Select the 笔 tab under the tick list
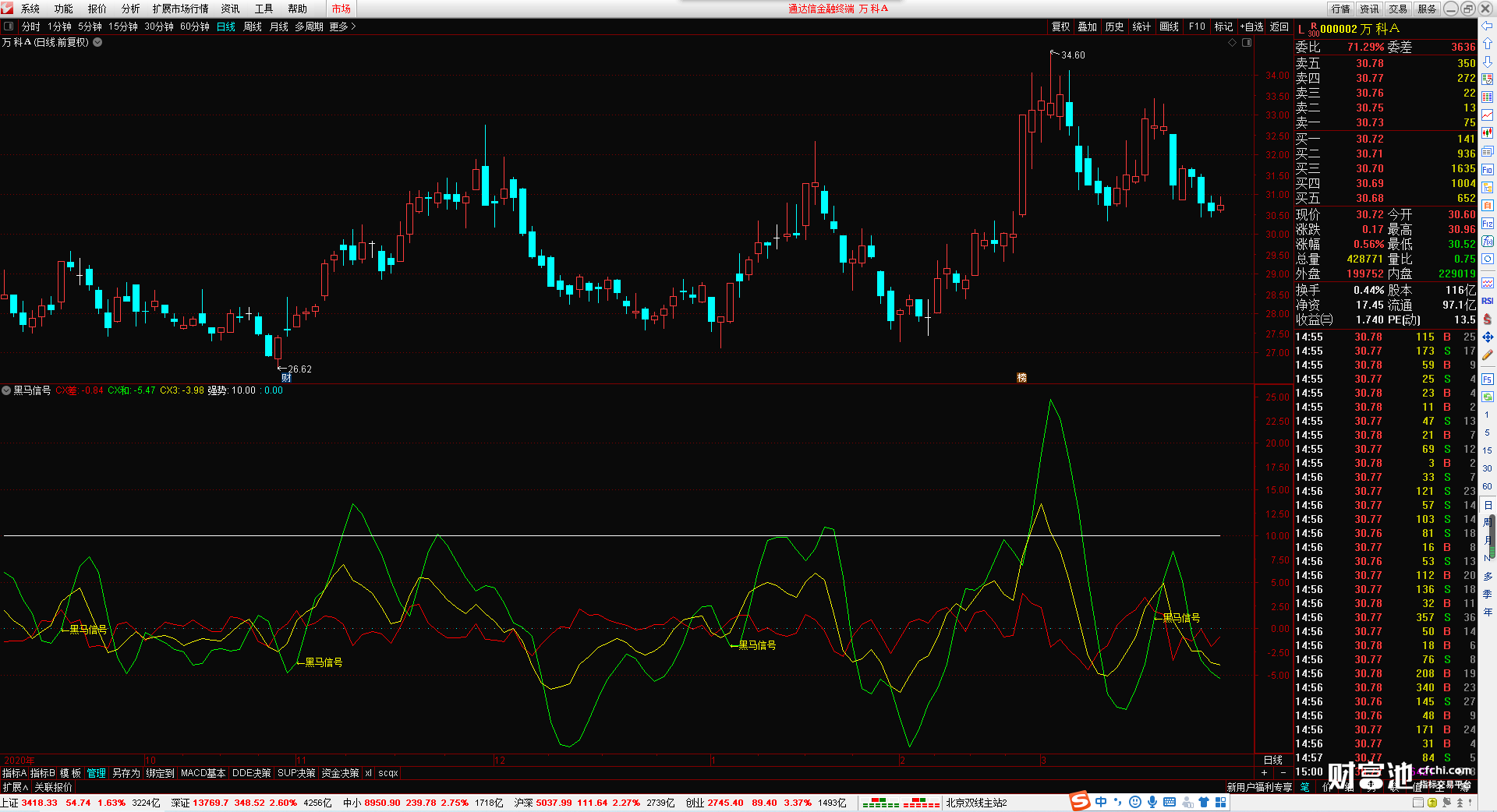1497x812 pixels. (1304, 787)
